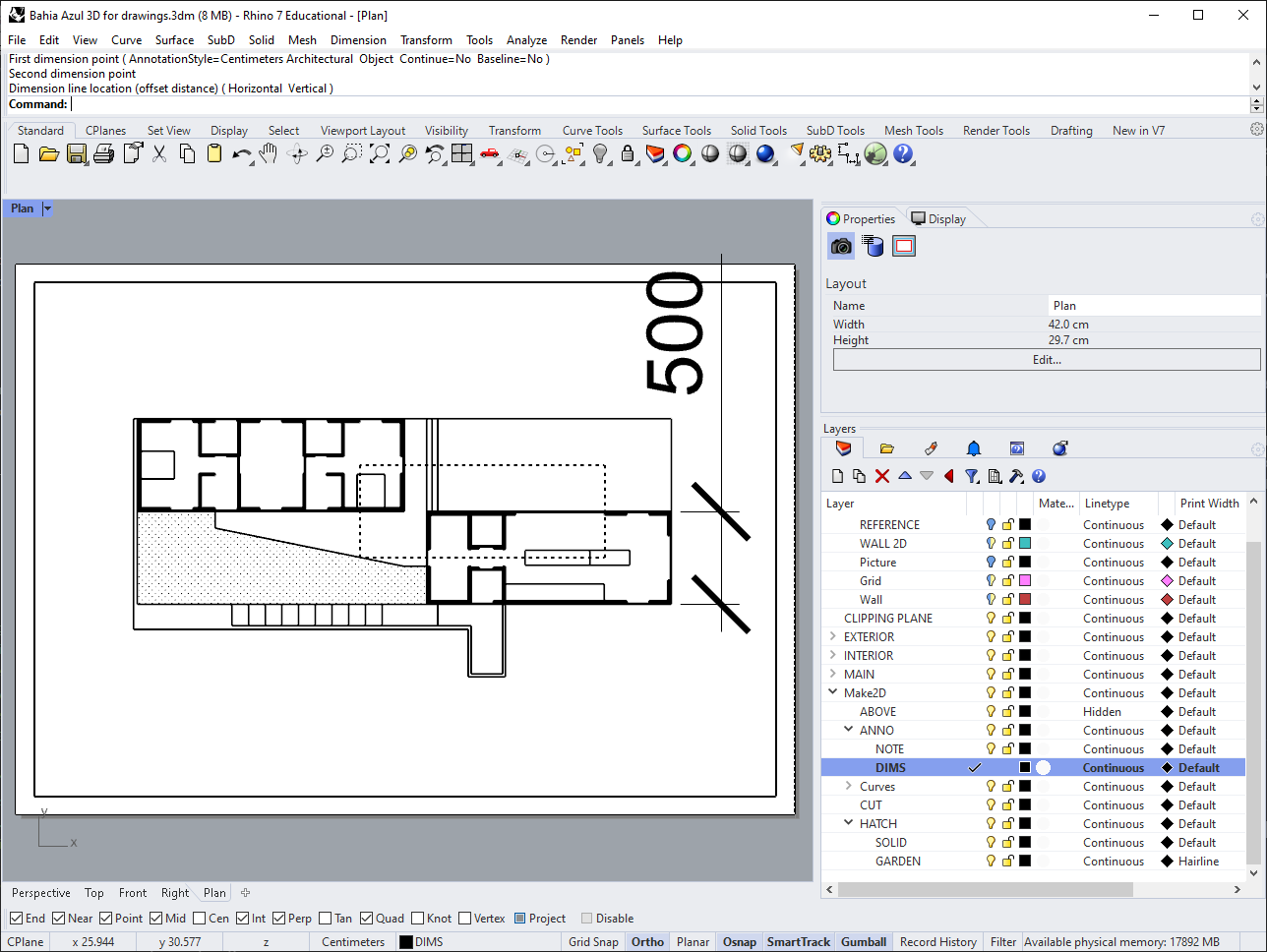The height and width of the screenshot is (952, 1267).
Task: Click the red Delete layer X icon
Action: [881, 476]
